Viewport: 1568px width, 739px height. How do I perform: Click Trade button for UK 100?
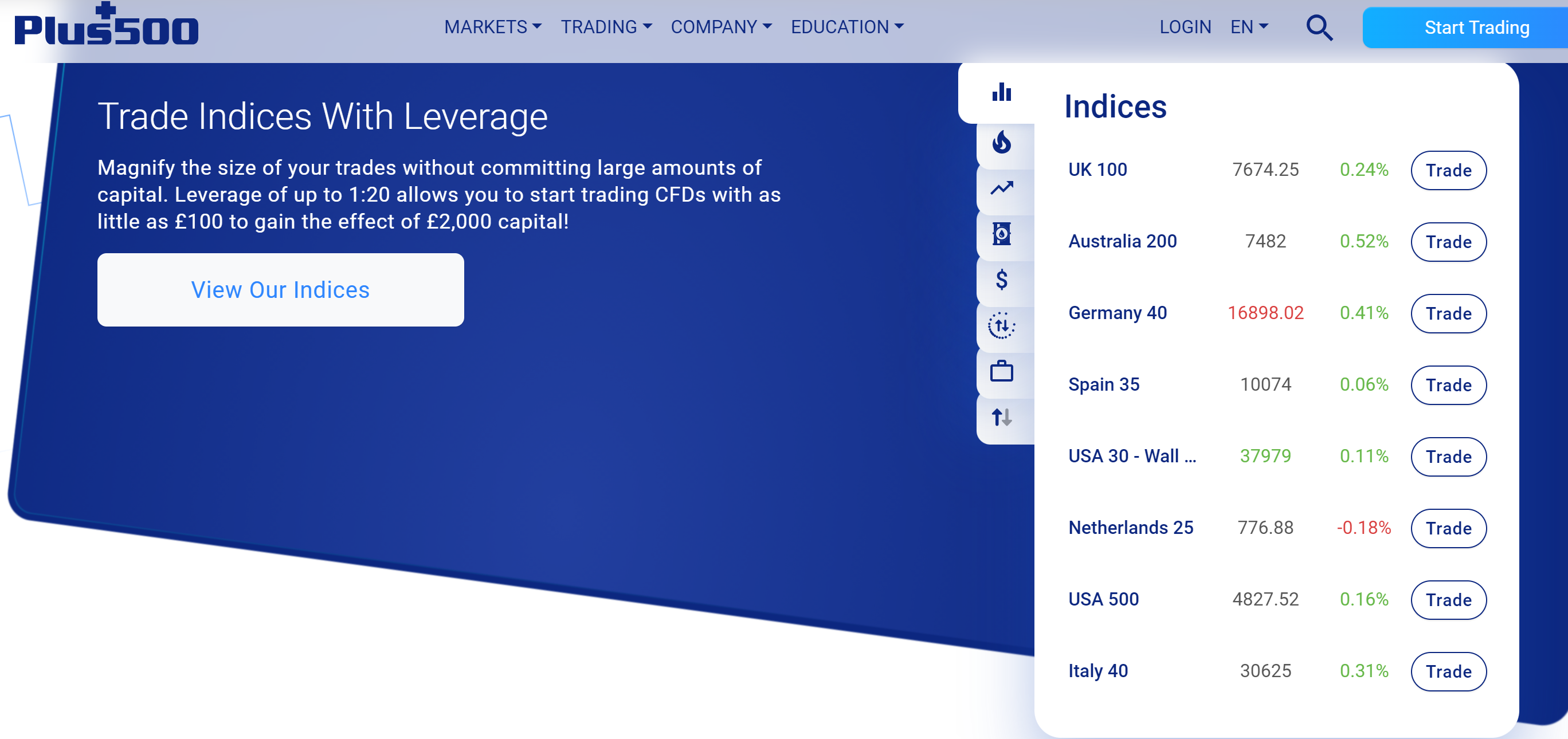click(x=1449, y=170)
